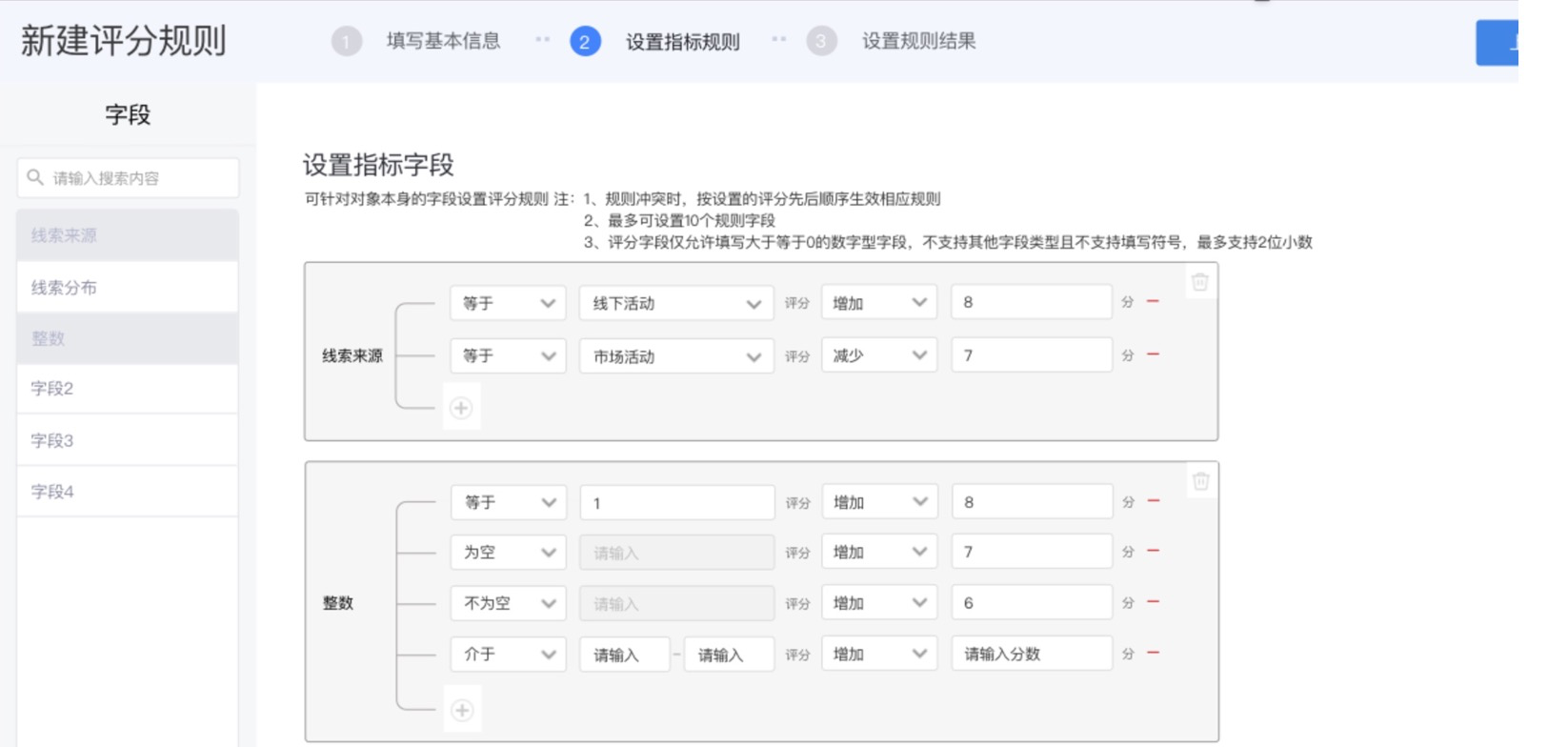The height and width of the screenshot is (747, 1568).
Task: Click the 新建评分规则 page title
Action: (123, 41)
